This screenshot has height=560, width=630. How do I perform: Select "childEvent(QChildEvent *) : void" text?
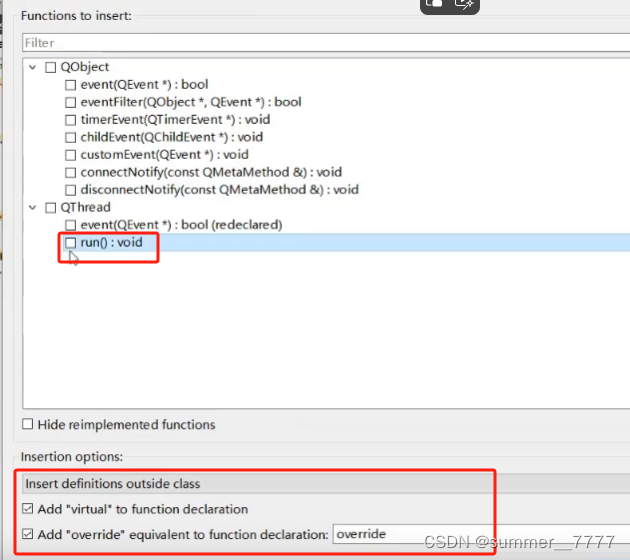(172, 137)
